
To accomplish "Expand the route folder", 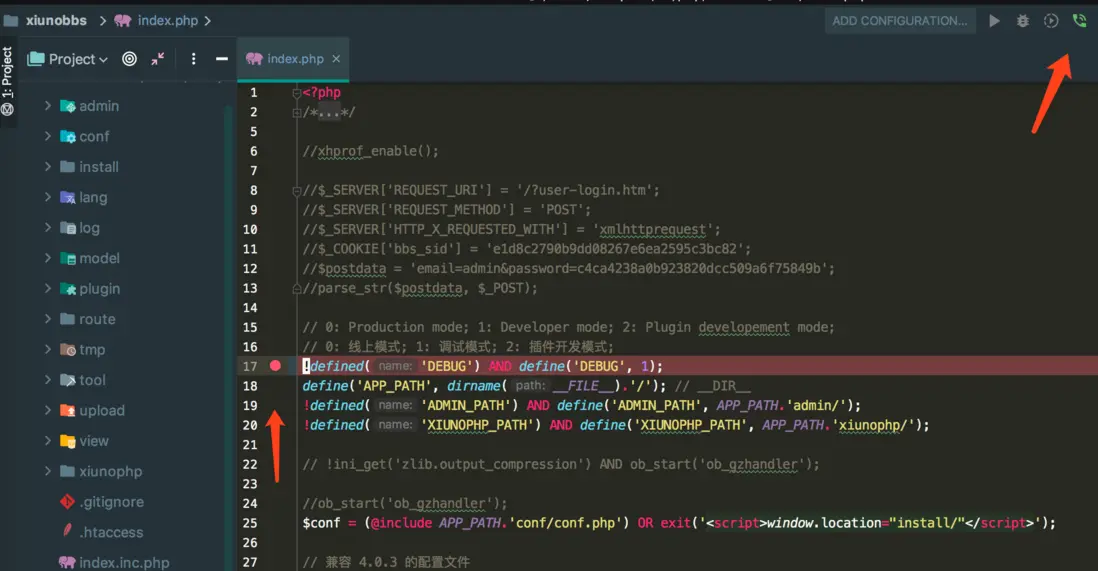I will pos(48,319).
